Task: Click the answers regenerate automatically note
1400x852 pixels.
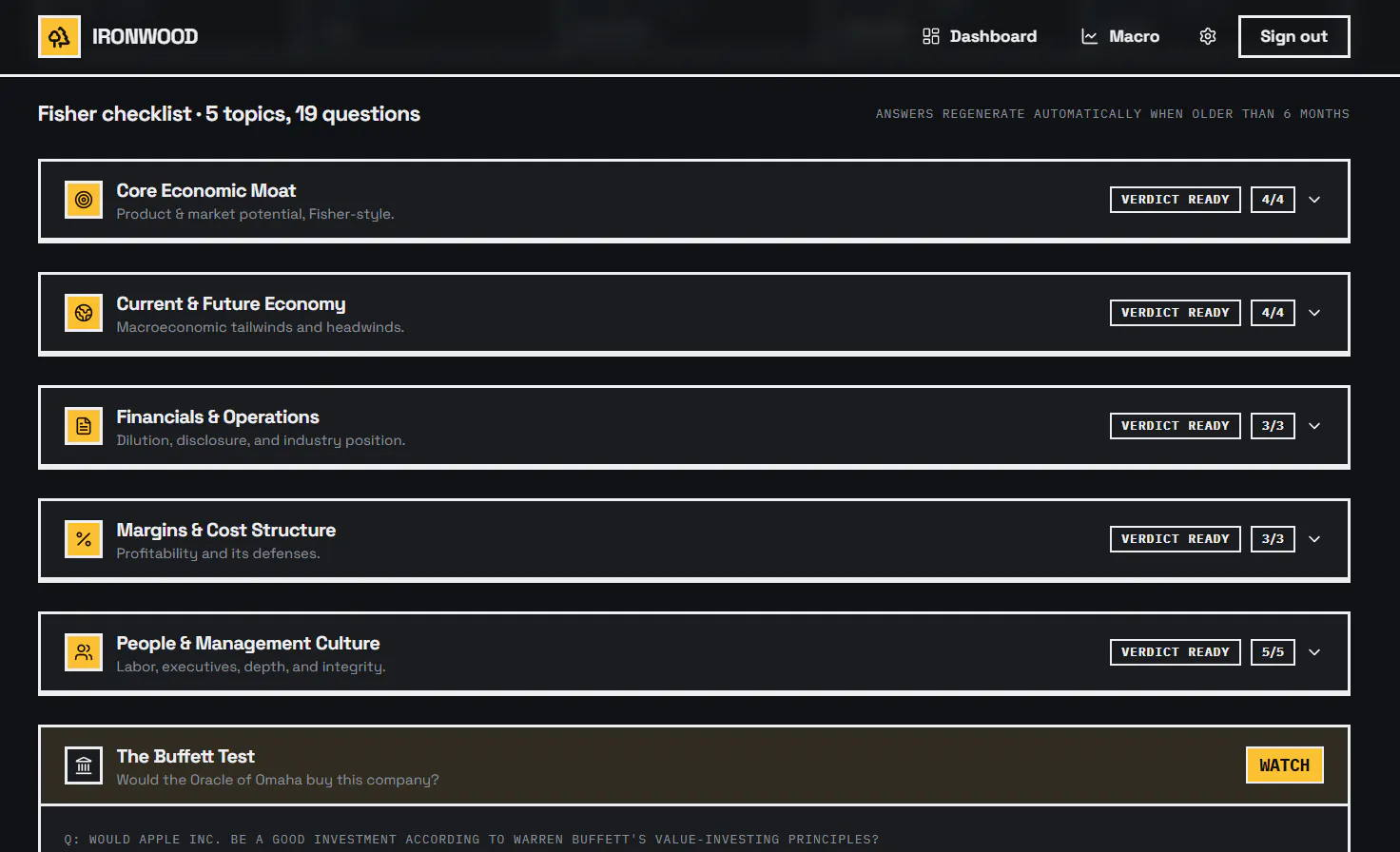Action: [1113, 114]
